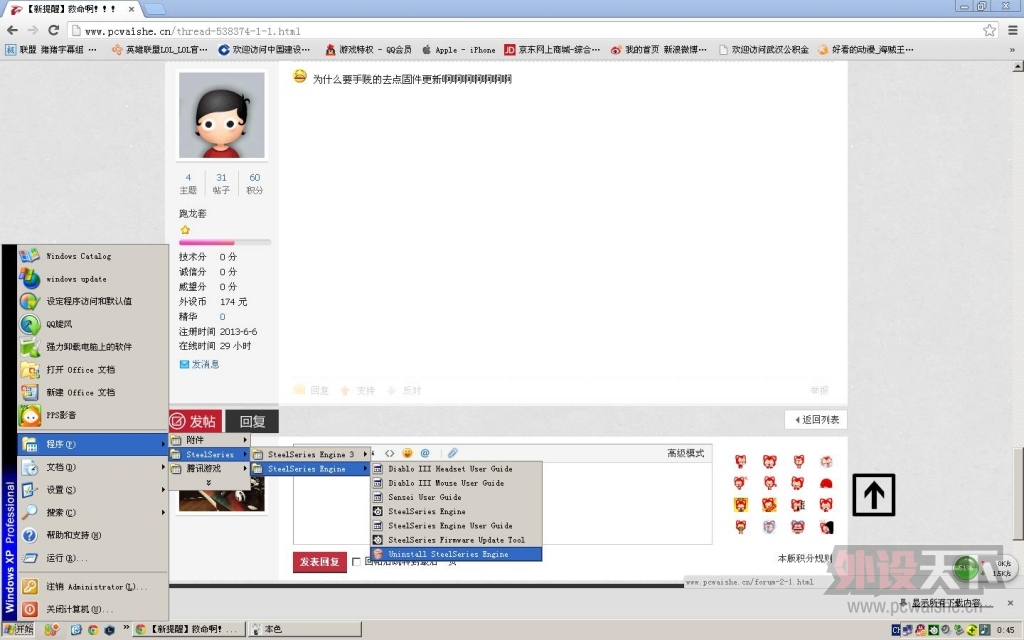The height and width of the screenshot is (640, 1024).
Task: Switch to 高级模式 editor link
Action: click(x=685, y=453)
